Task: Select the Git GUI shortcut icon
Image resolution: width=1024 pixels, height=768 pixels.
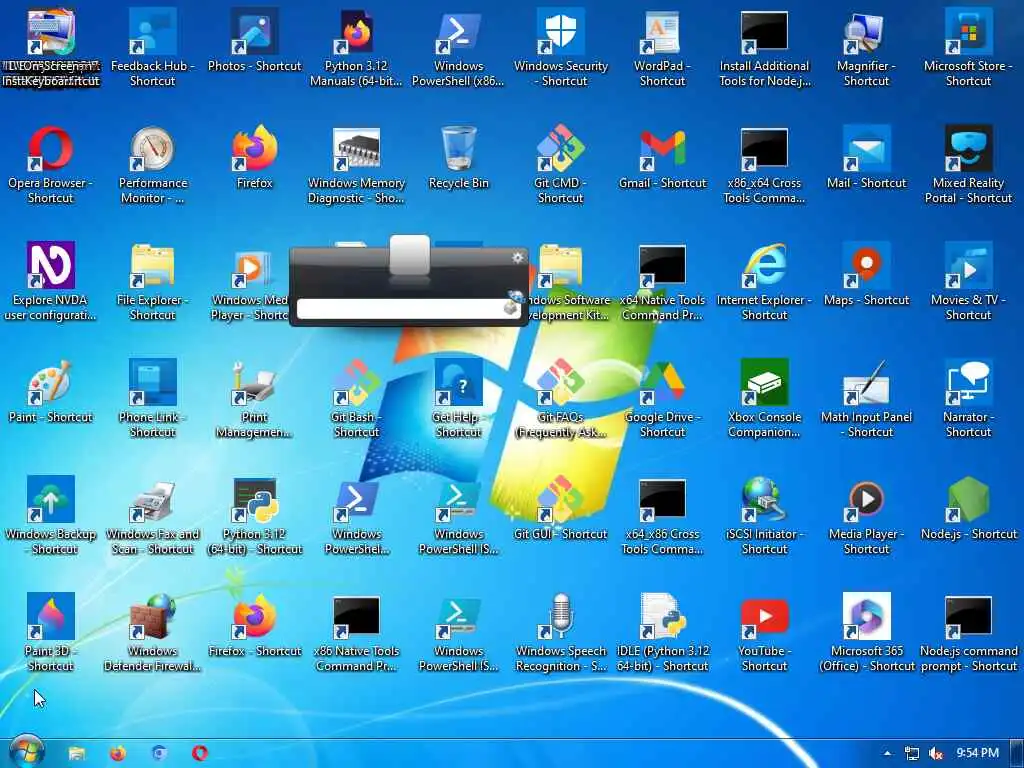Action: click(560, 509)
